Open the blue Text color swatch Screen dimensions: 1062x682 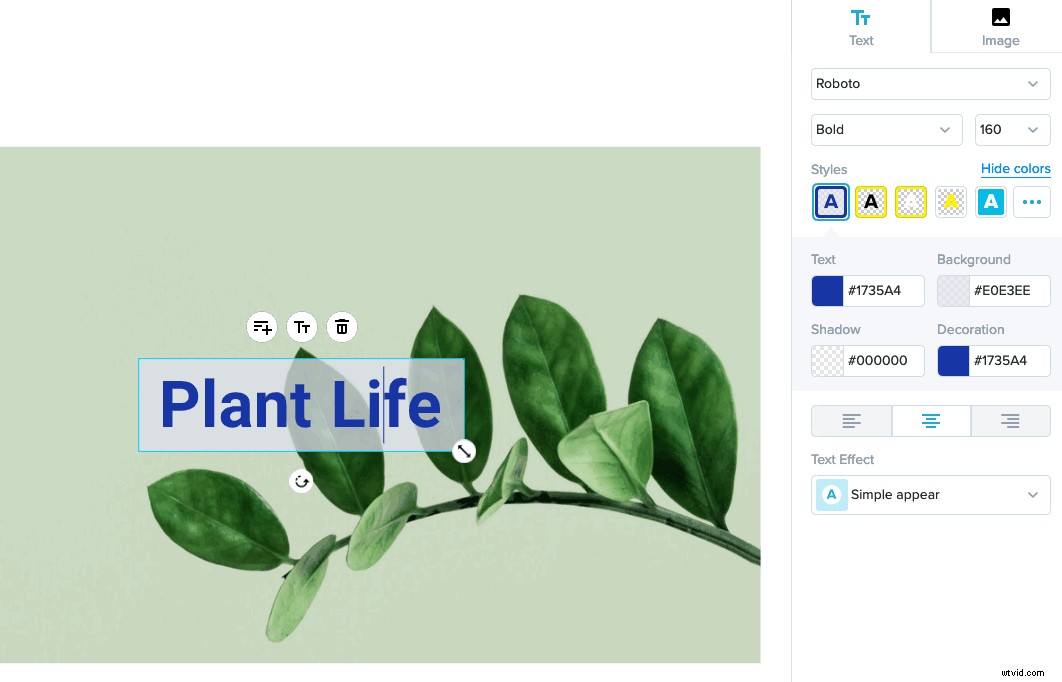827,291
